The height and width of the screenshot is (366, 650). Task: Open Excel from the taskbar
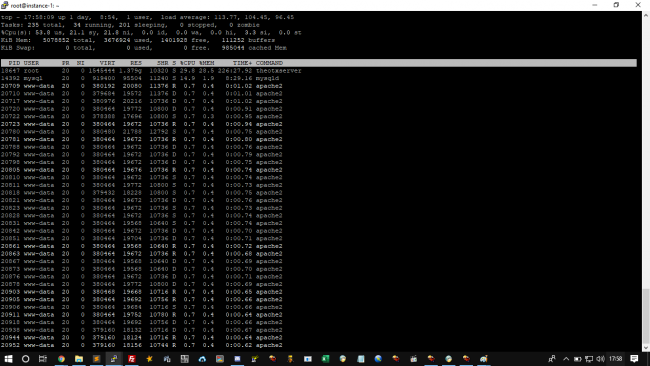(325, 359)
